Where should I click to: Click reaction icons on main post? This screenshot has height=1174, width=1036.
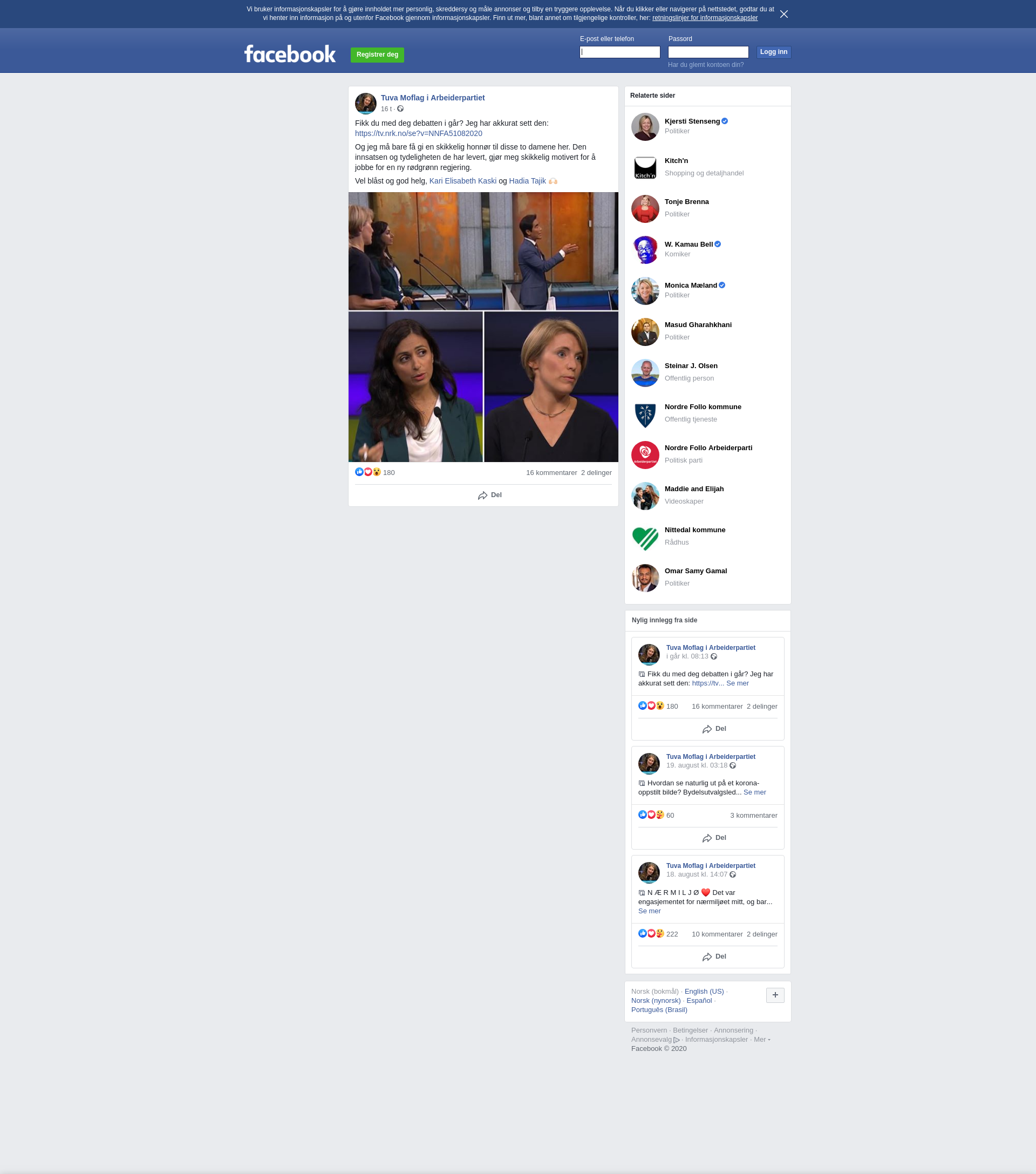point(368,472)
